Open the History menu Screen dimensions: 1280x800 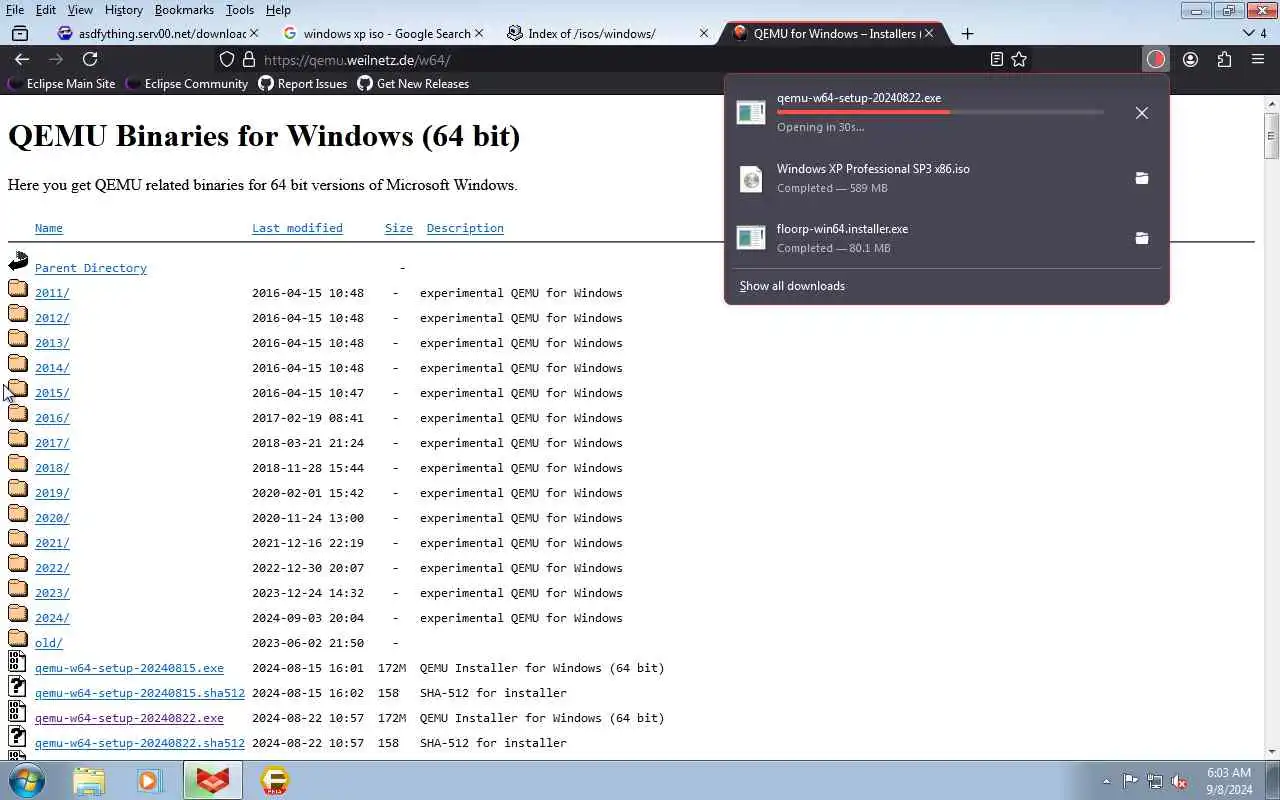point(124,10)
